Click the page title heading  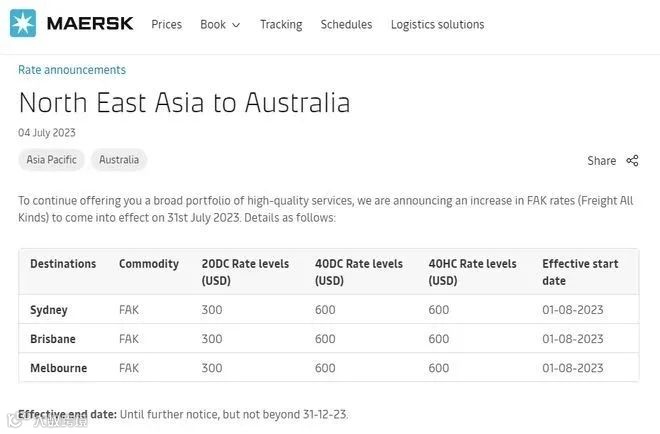184,103
